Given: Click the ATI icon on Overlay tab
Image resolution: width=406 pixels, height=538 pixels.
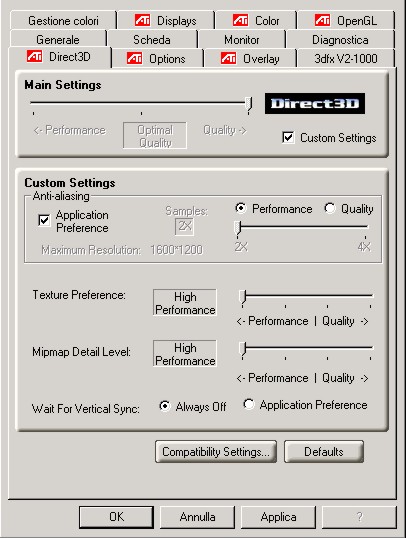Looking at the screenshot, I should (x=228, y=58).
